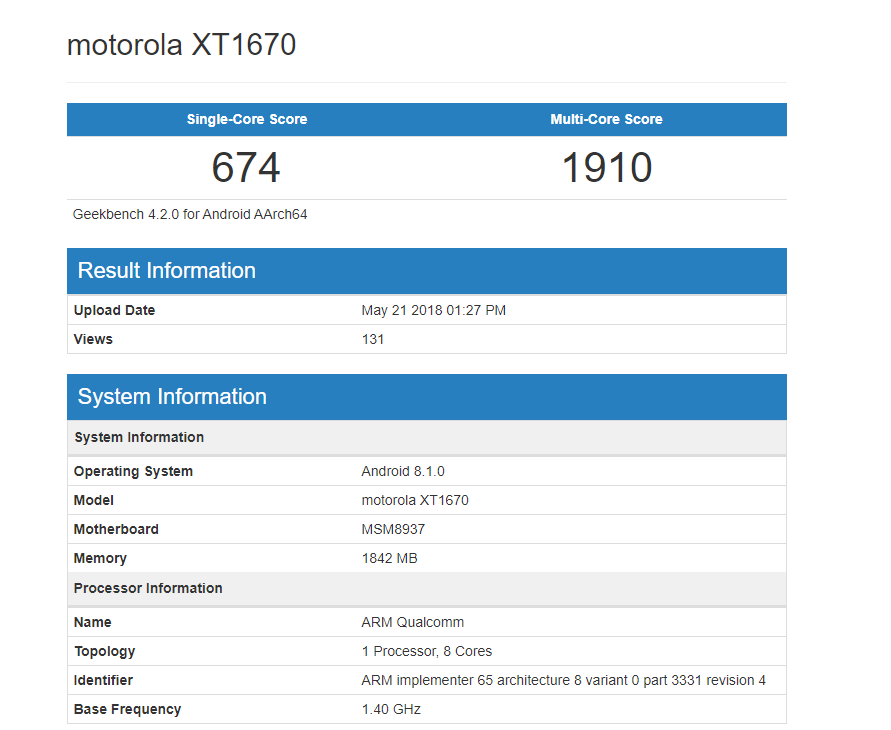This screenshot has width=891, height=730.
Task: Click the page title "motorola XT1670"
Action: (181, 45)
